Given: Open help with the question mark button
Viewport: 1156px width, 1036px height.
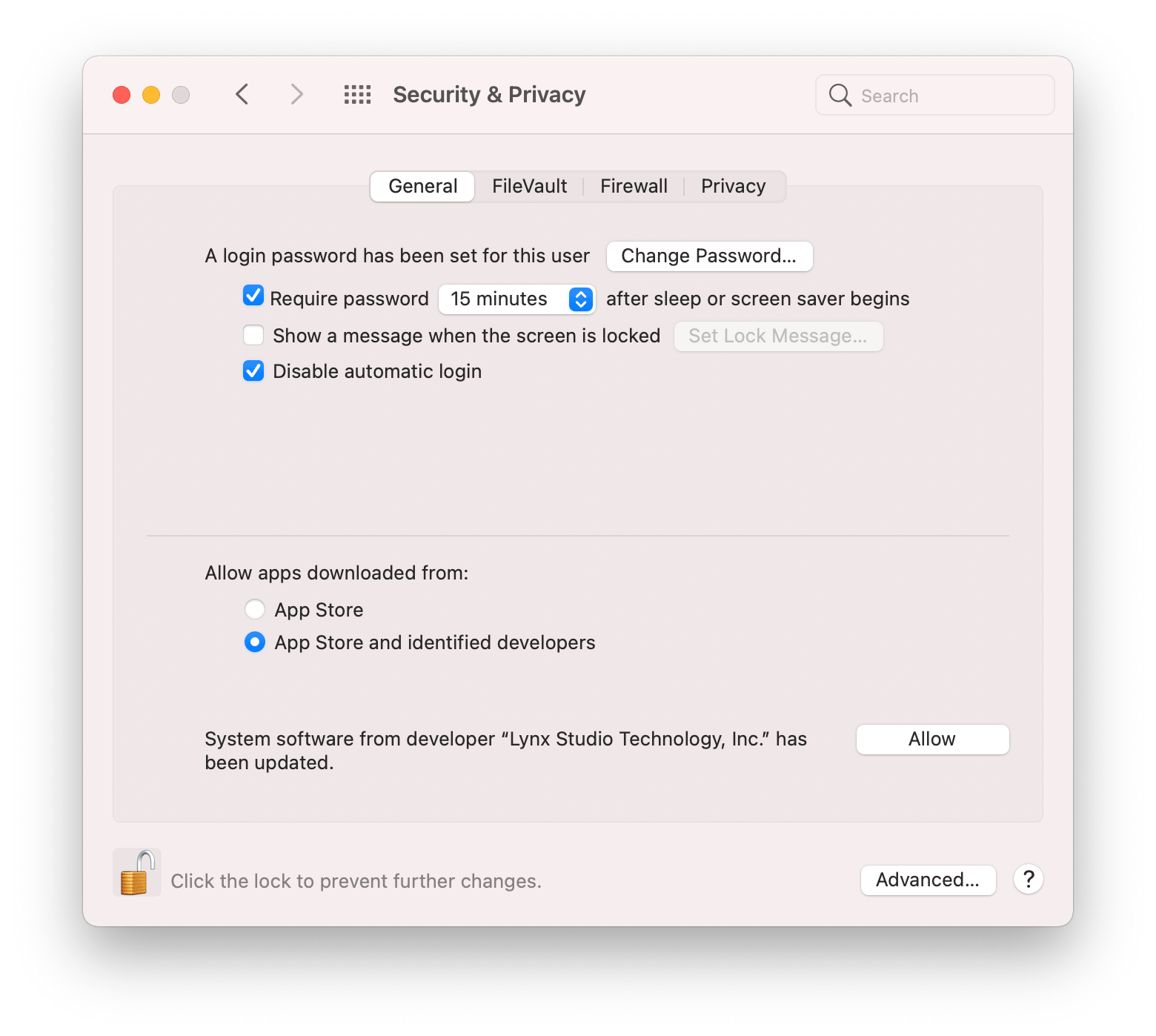Looking at the screenshot, I should (1029, 880).
